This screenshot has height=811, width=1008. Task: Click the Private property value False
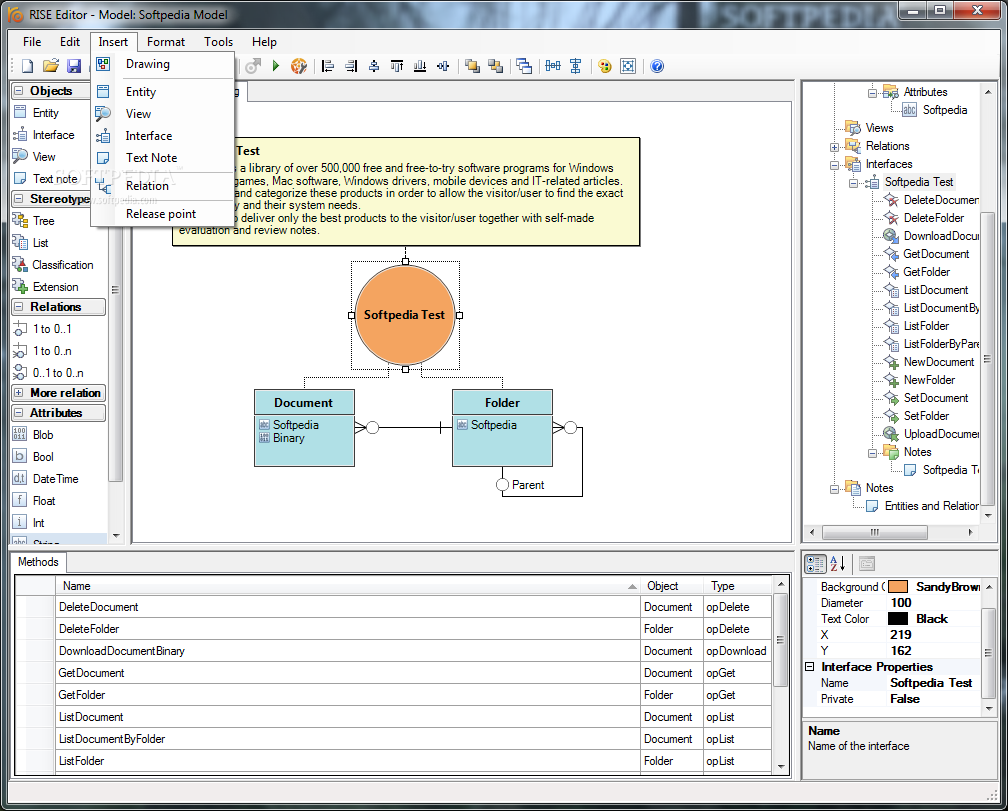934,699
